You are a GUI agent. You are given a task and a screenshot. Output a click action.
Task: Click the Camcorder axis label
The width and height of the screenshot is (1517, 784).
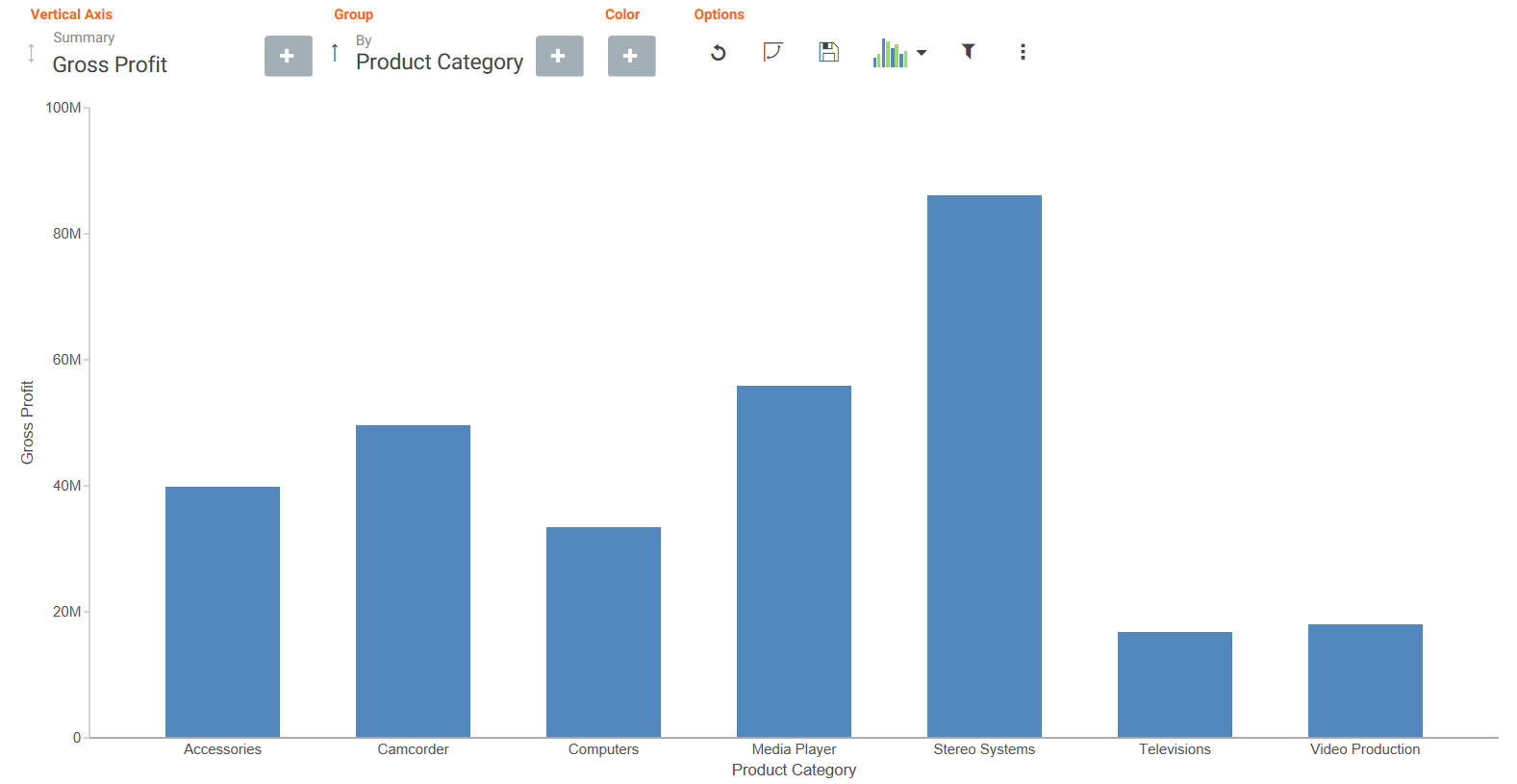[413, 749]
